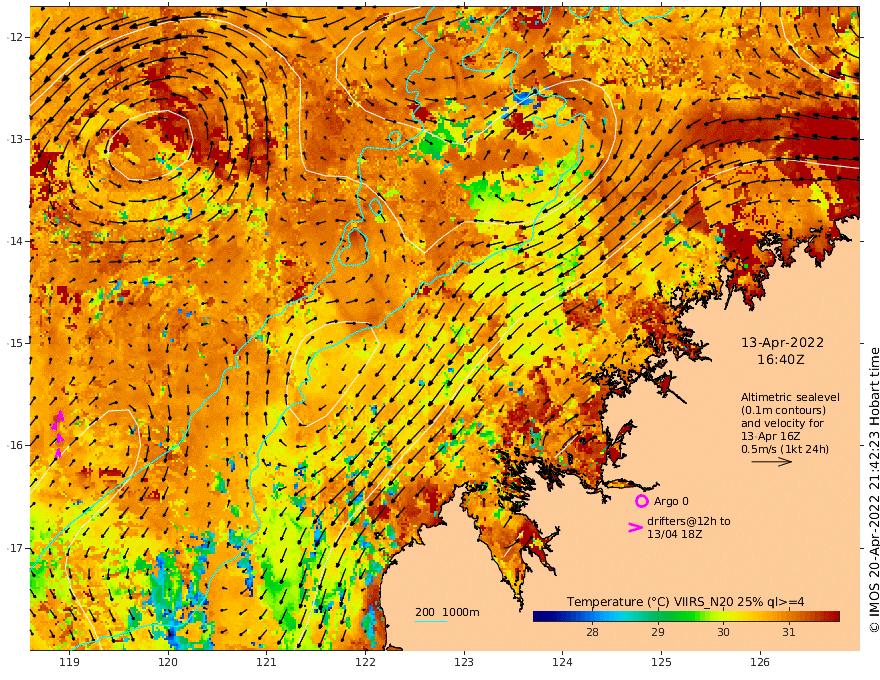Click longitude axis label 121
Screen dimensions: 880x680
coord(267,662)
